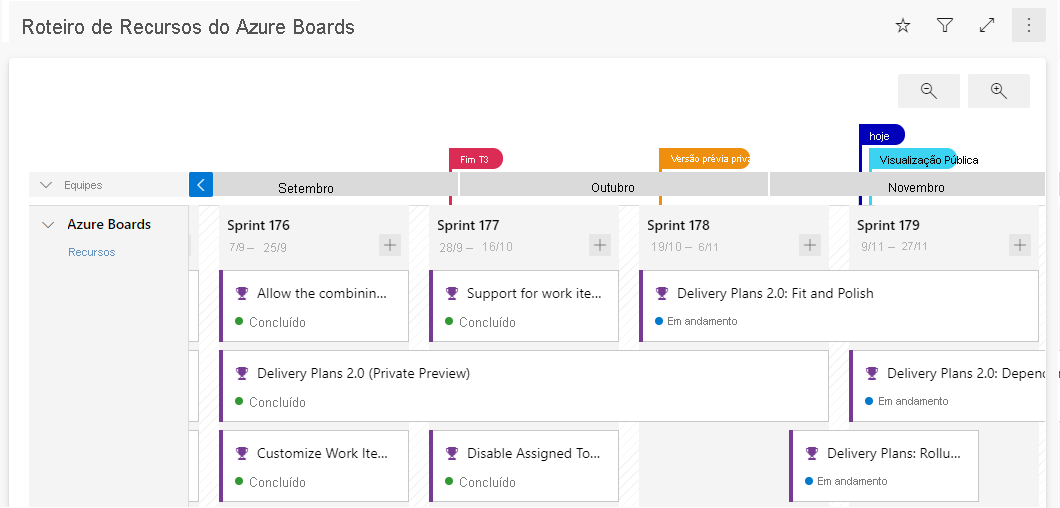The image size is (1060, 508).
Task: Select the orange Versão prévia privada marker
Action: coord(705,159)
